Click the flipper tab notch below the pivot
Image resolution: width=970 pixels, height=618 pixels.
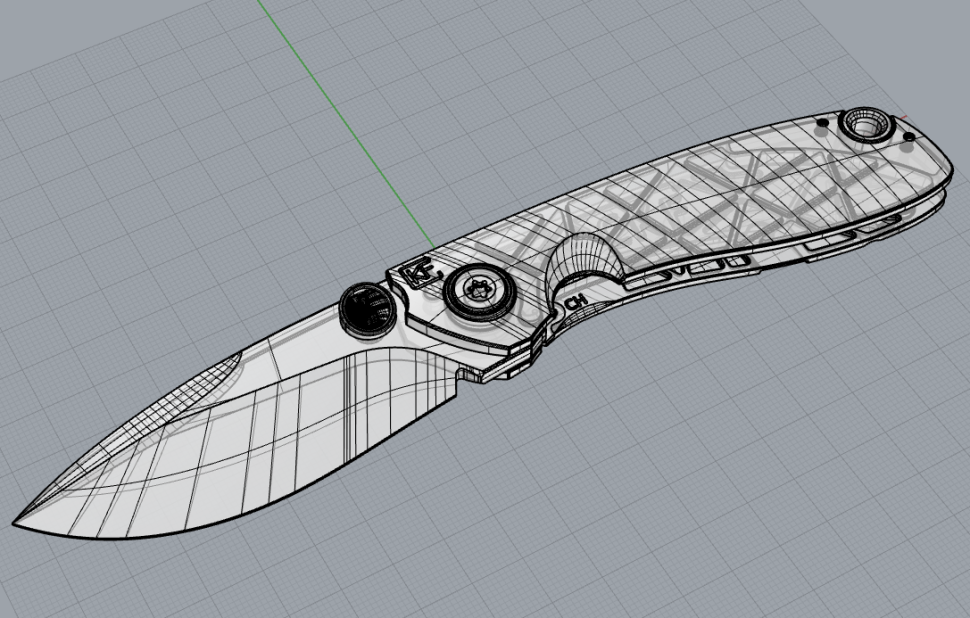(x=466, y=375)
